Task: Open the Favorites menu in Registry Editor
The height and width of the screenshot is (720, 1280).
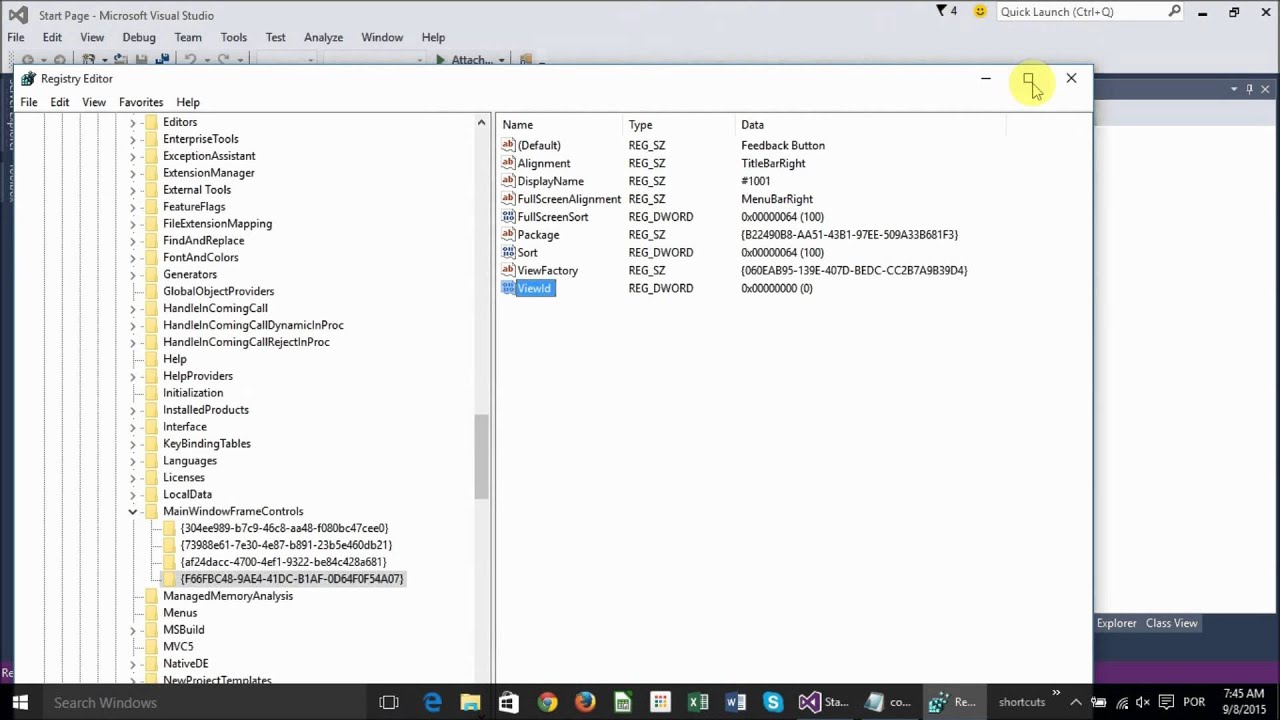Action: pyautogui.click(x=140, y=102)
